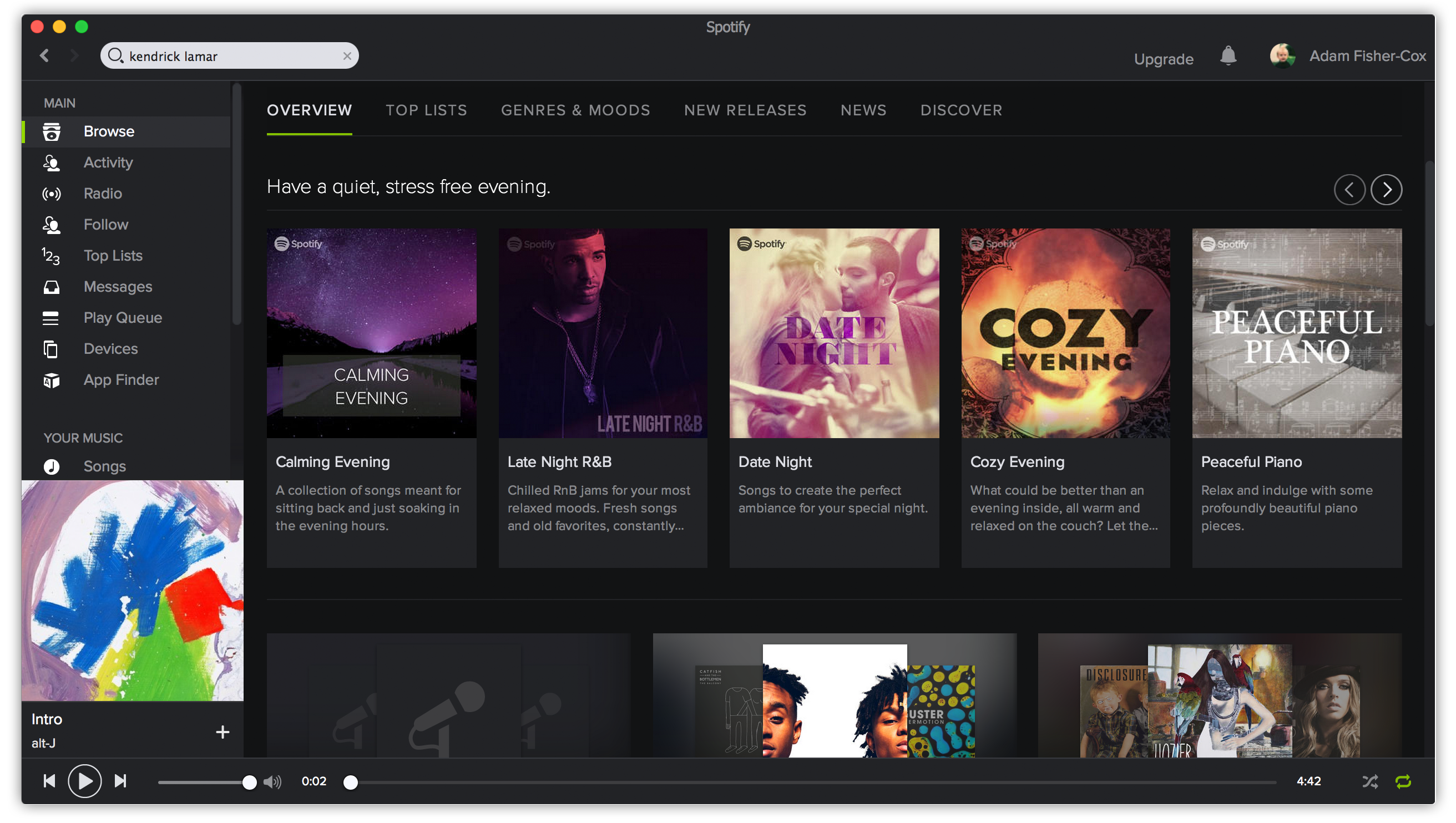Show next playlists with right carousel arrow

1387,189
